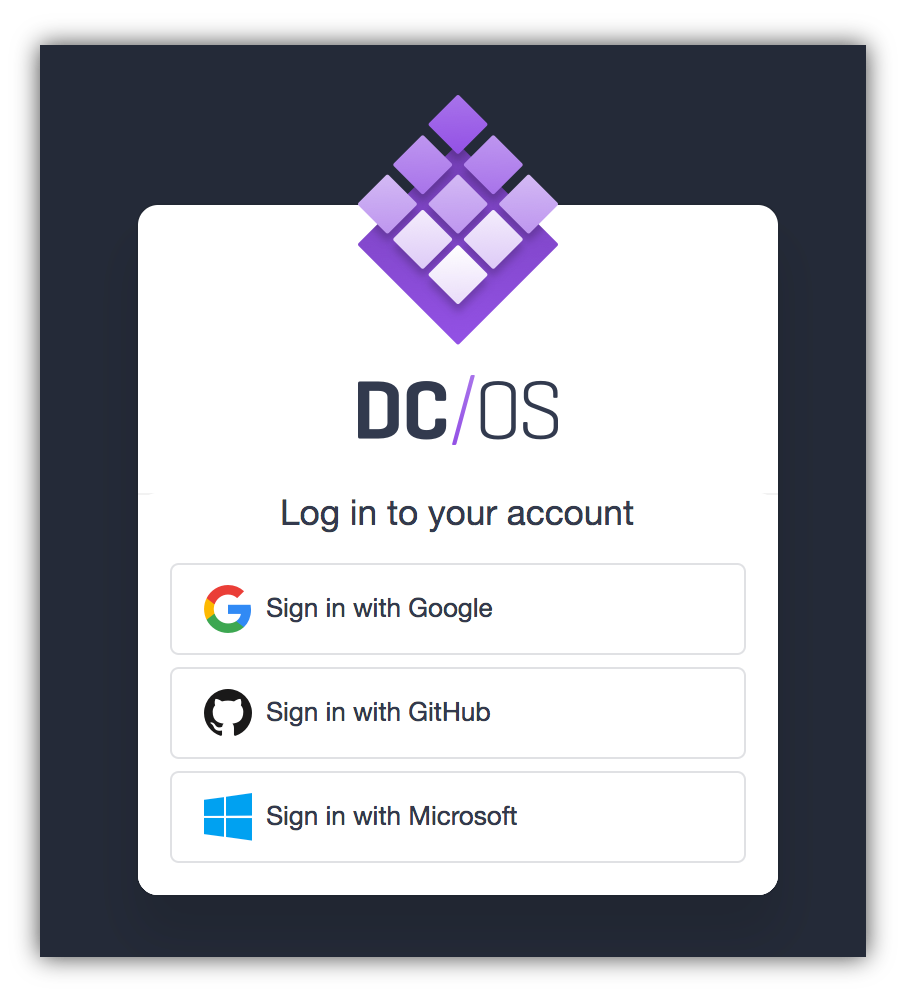Click the center tile of the diamond logo

coord(457,204)
